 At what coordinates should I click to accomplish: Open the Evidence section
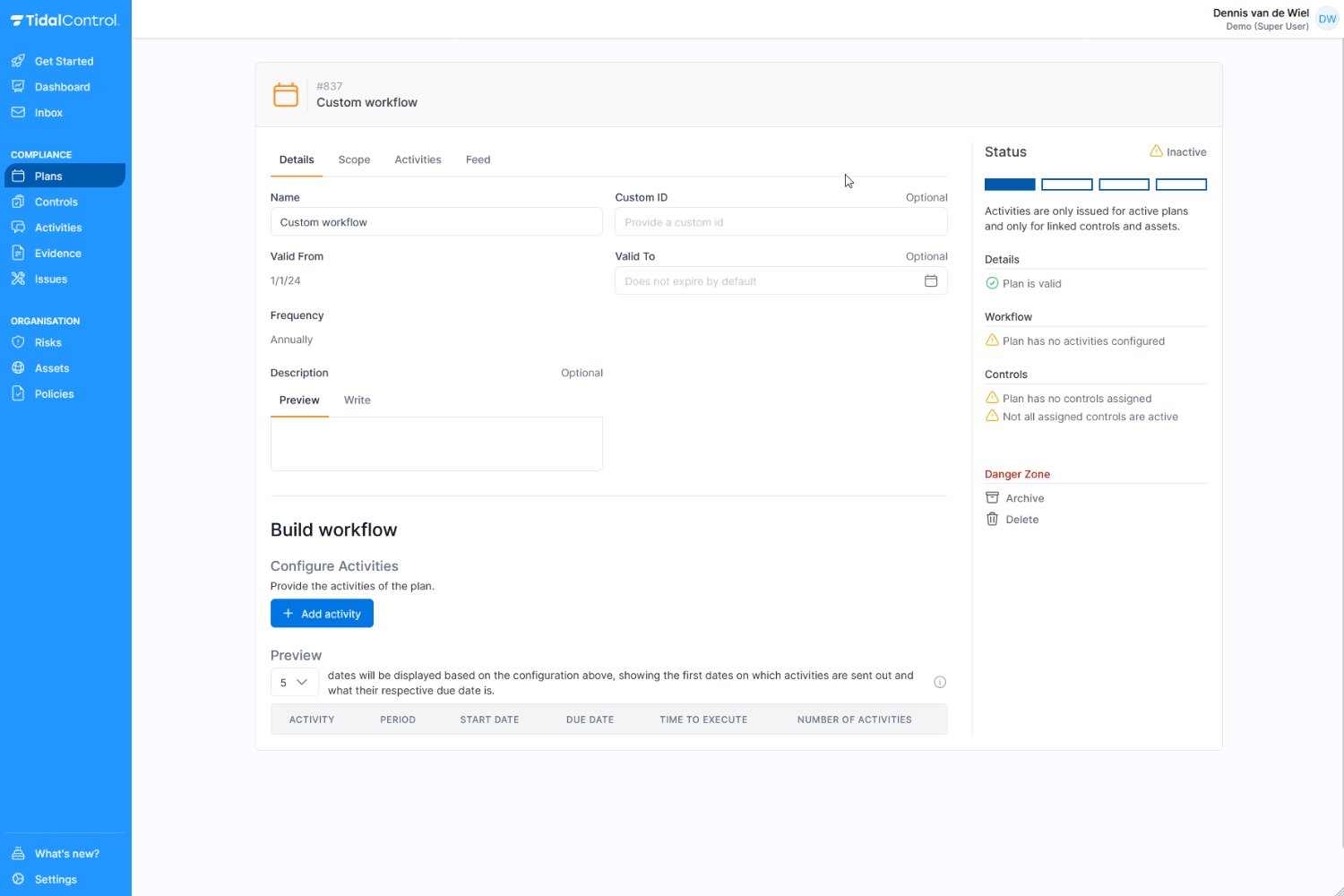(x=57, y=253)
